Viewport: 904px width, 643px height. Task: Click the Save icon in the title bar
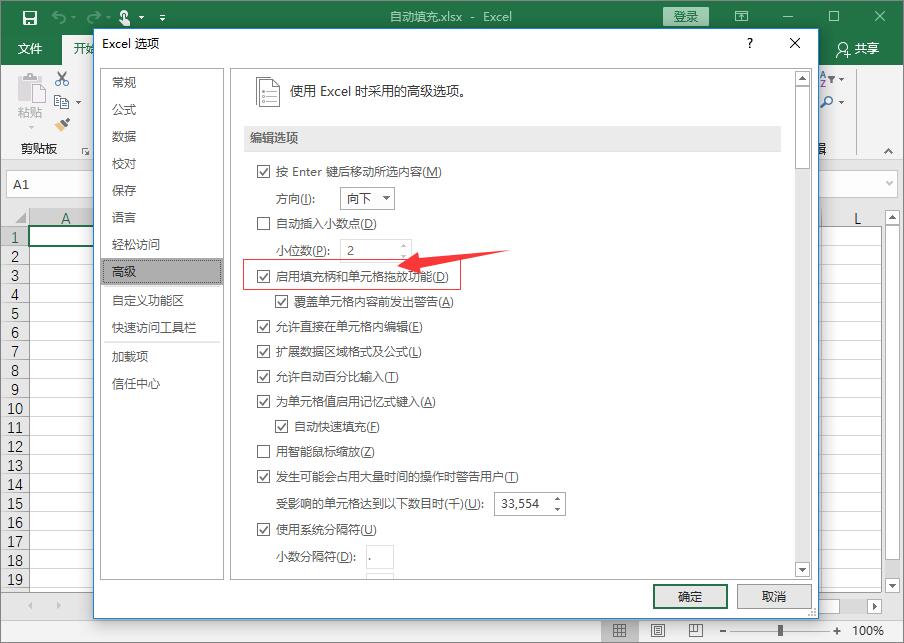tap(29, 17)
